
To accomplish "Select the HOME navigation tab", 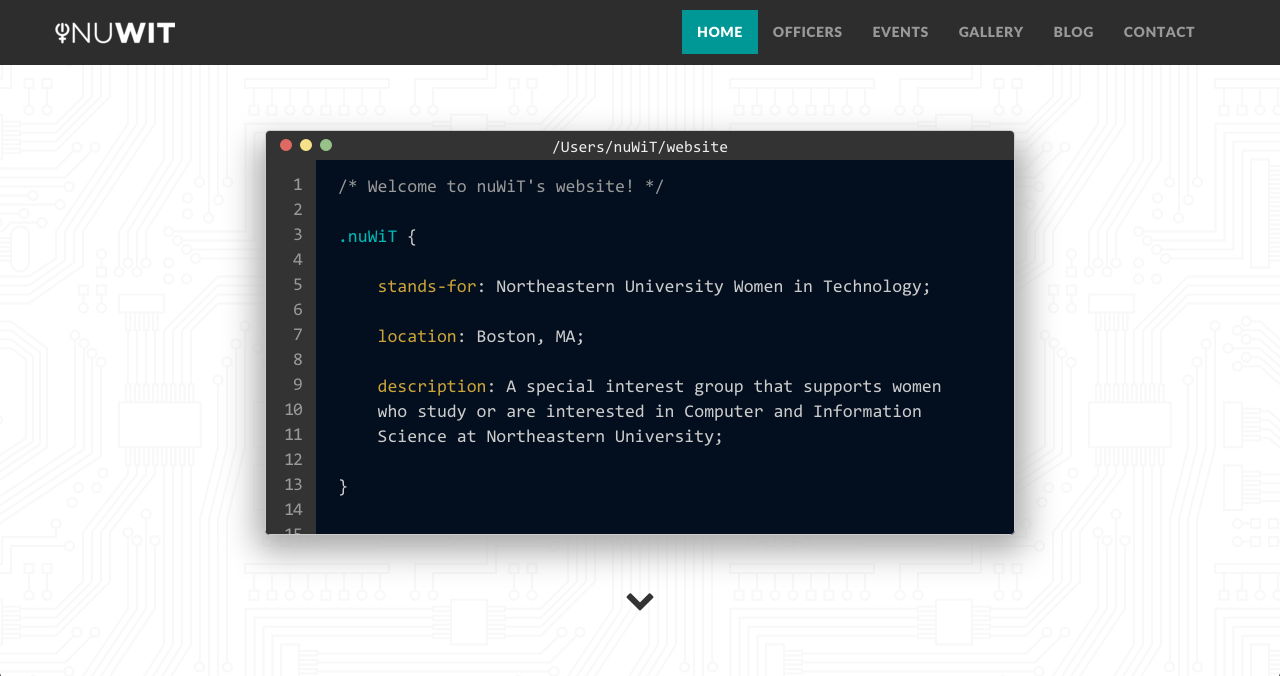I will 719,32.
